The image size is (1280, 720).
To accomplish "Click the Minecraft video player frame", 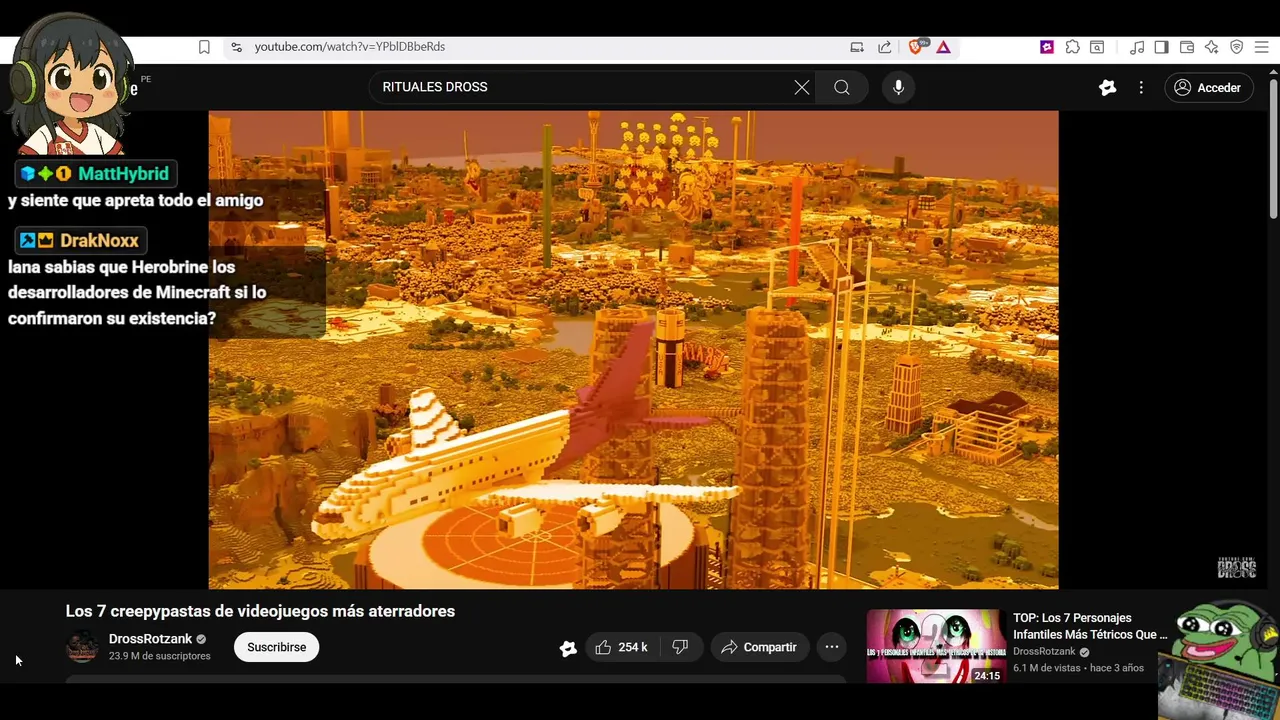I will pyautogui.click(x=633, y=350).
